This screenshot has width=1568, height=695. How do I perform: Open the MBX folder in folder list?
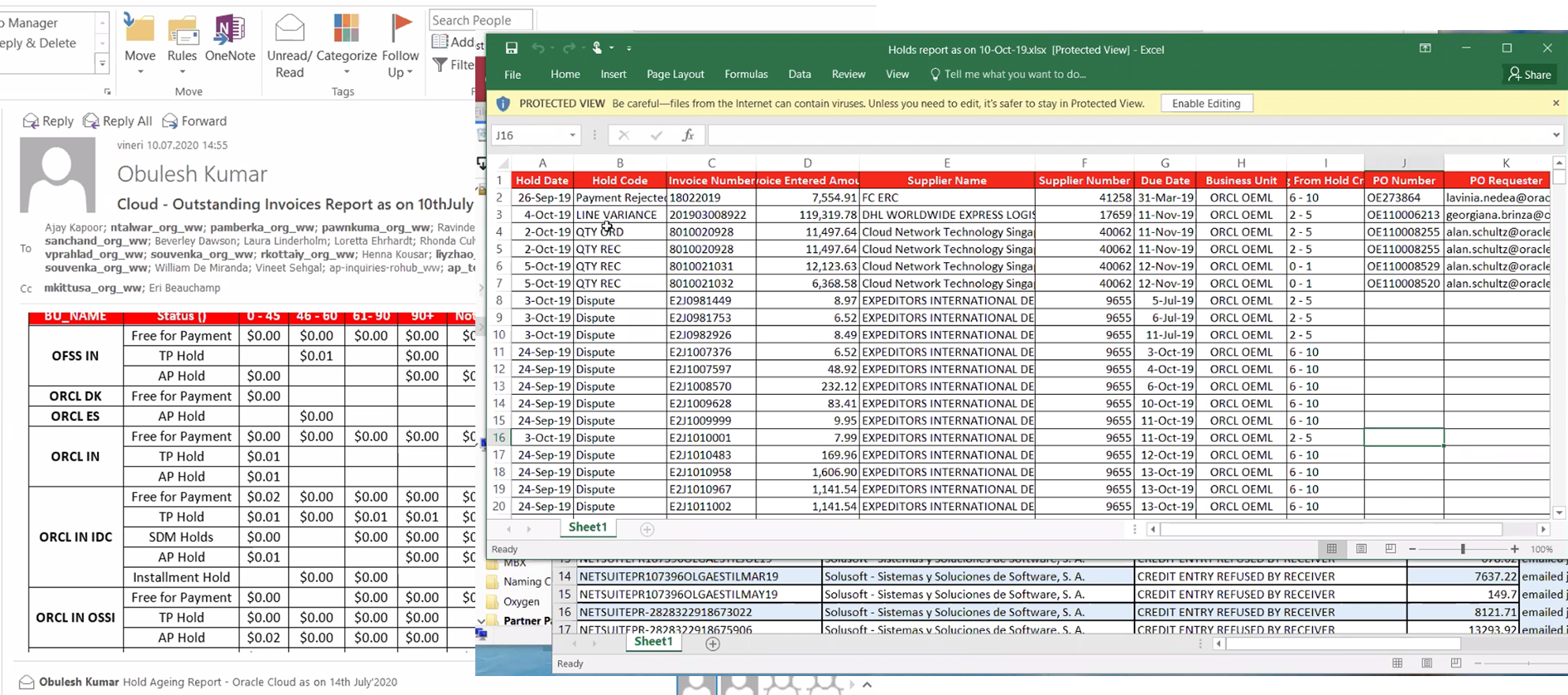[513, 563]
